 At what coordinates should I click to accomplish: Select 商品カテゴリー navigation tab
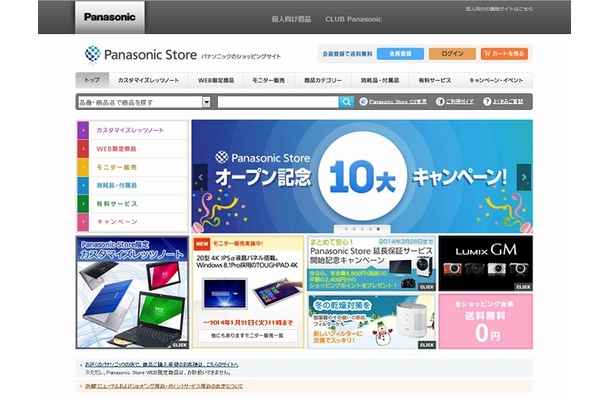[x=323, y=80]
